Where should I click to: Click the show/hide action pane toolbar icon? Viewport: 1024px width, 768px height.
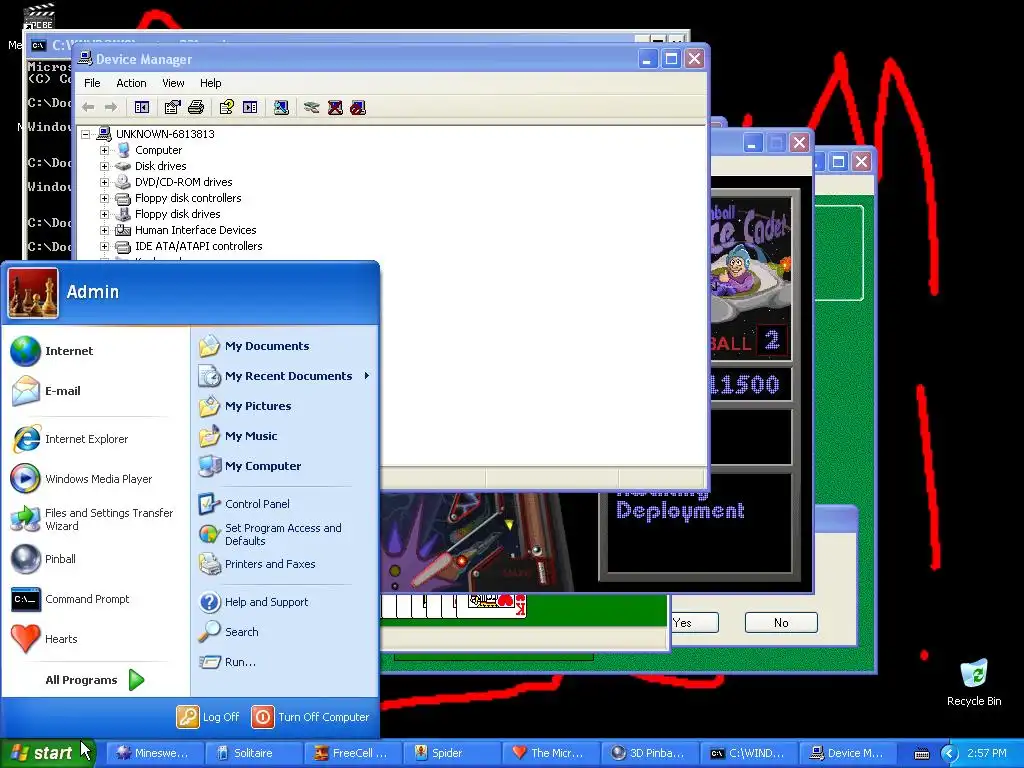coord(250,107)
